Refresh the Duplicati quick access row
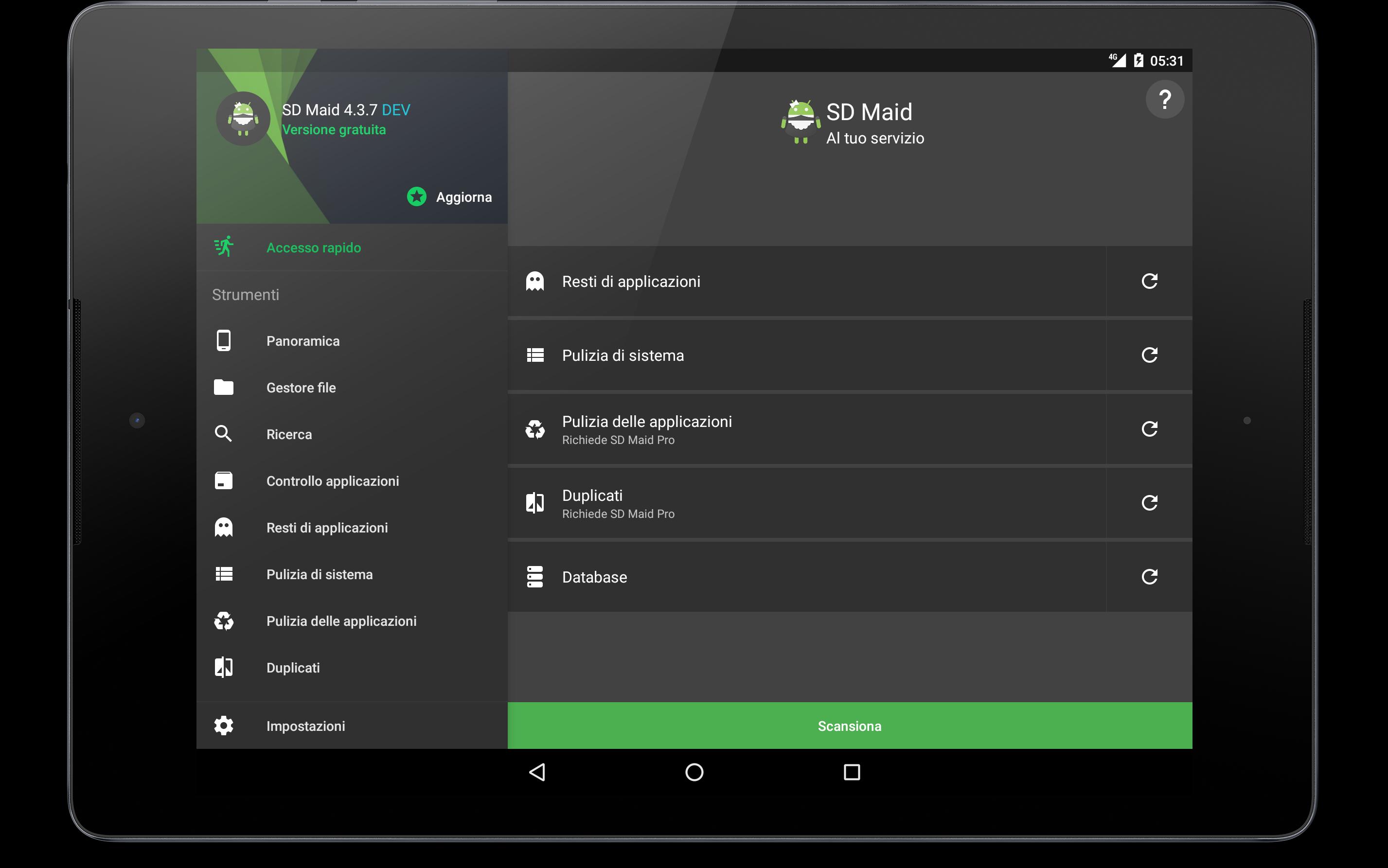This screenshot has height=868, width=1388. [1149, 503]
